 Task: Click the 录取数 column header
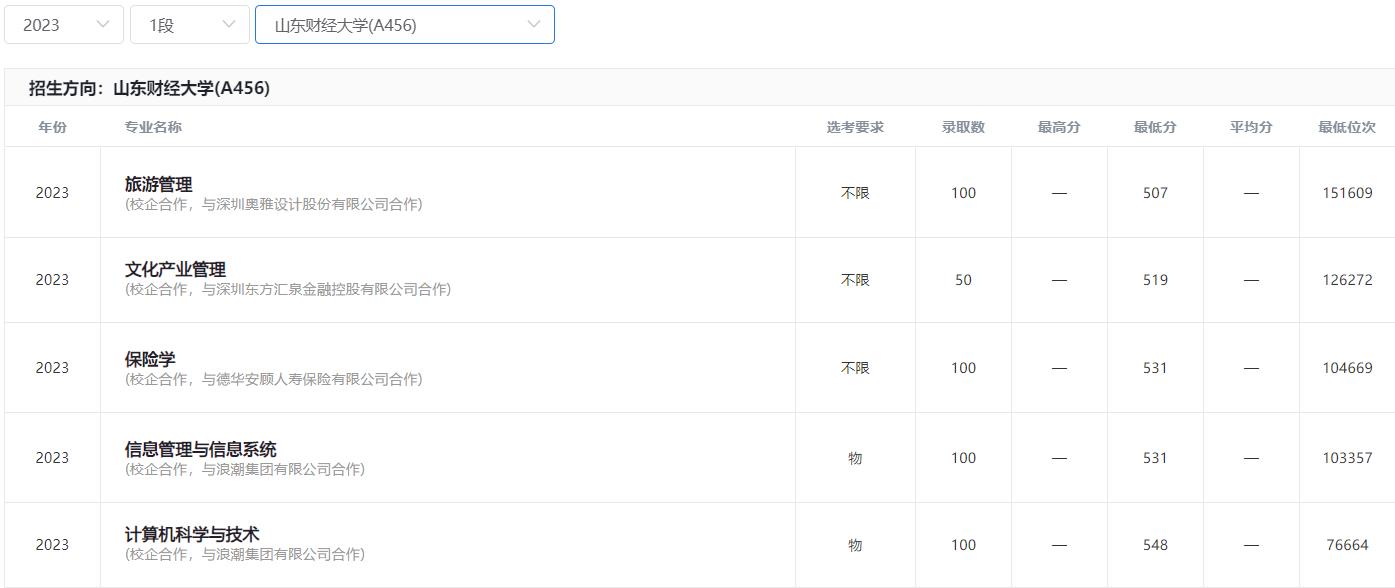(963, 127)
